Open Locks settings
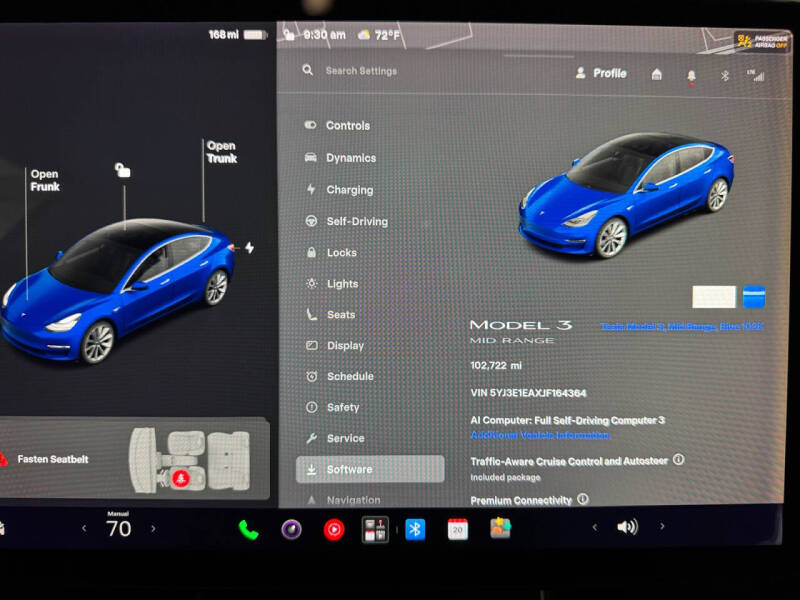800x600 pixels. click(x=331, y=253)
